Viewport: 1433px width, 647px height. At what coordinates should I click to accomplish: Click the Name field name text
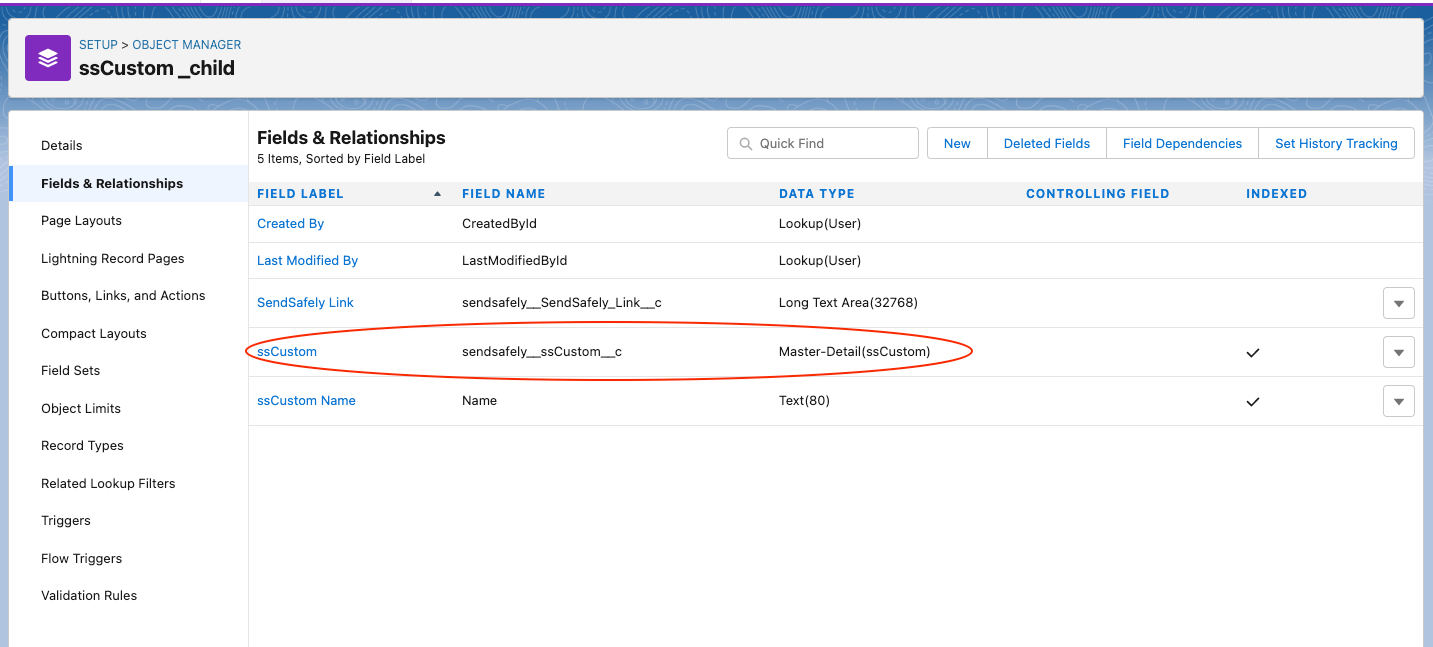pos(480,401)
